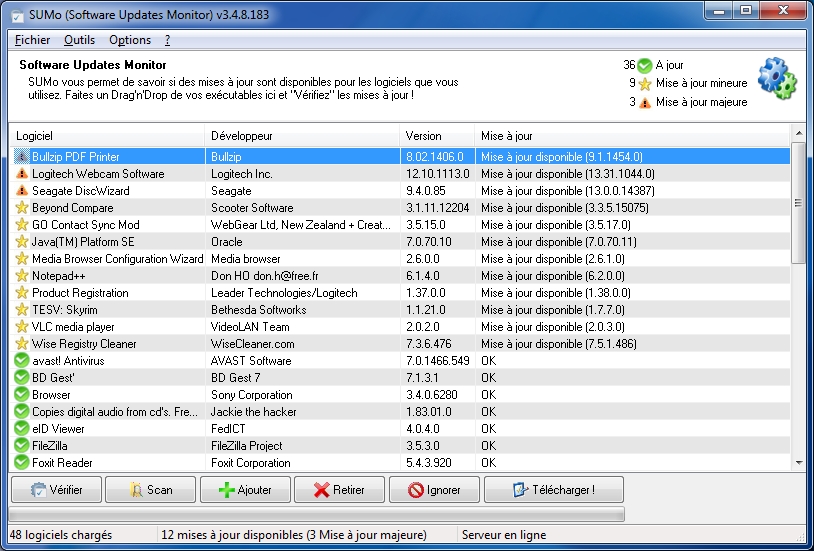Click the green check icon beside BD Gest'
This screenshot has width=814, height=551.
tap(21, 378)
